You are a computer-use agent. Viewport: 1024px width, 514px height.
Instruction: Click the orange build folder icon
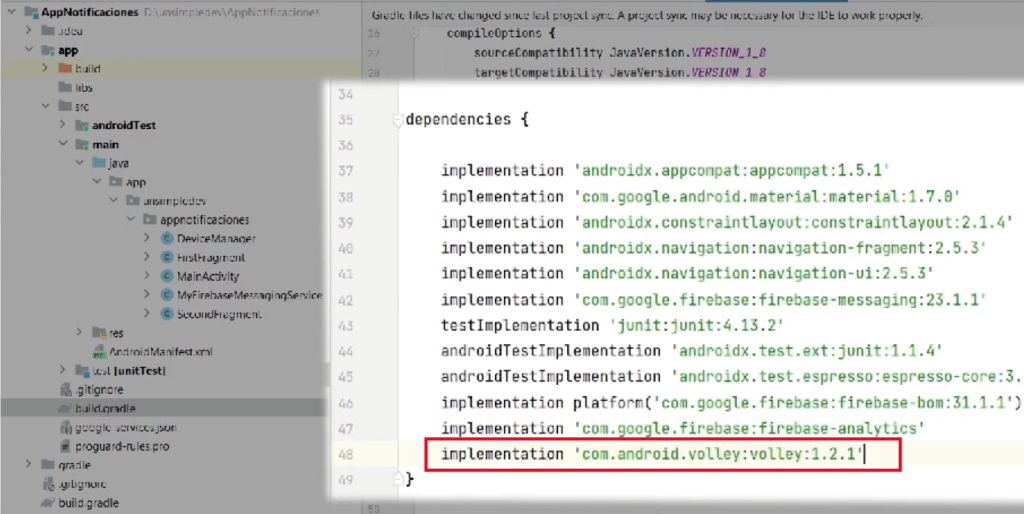pyautogui.click(x=63, y=69)
